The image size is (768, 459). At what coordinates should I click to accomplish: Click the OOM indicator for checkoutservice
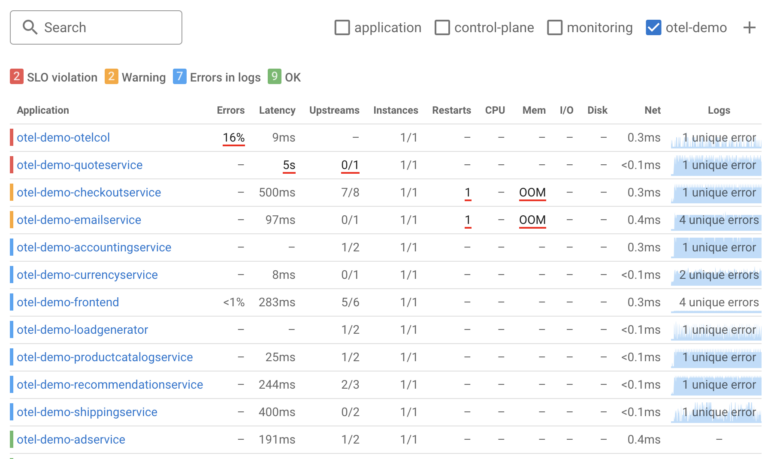533,192
